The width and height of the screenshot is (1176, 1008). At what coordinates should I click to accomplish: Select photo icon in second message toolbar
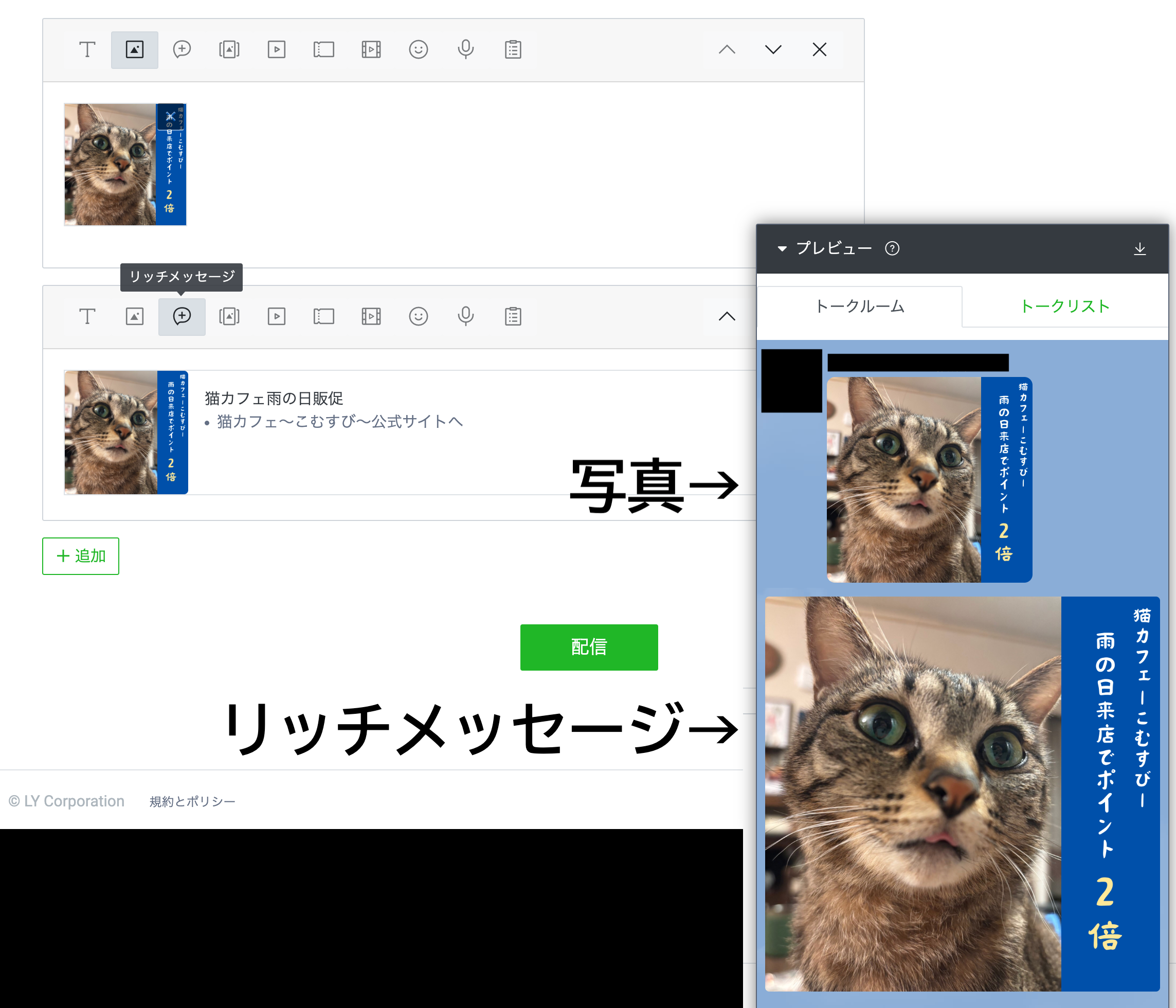tap(135, 317)
